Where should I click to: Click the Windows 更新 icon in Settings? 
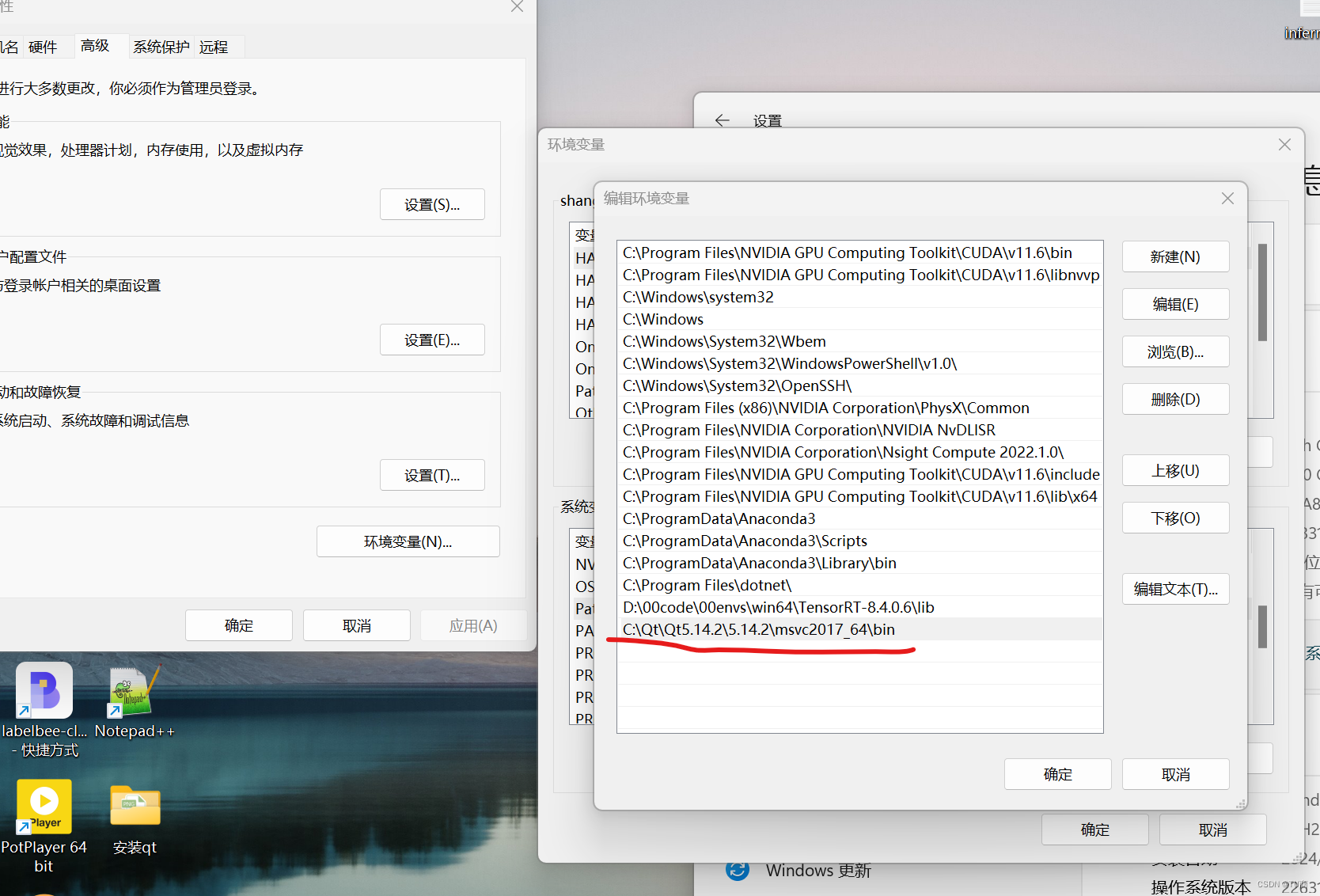(x=738, y=869)
